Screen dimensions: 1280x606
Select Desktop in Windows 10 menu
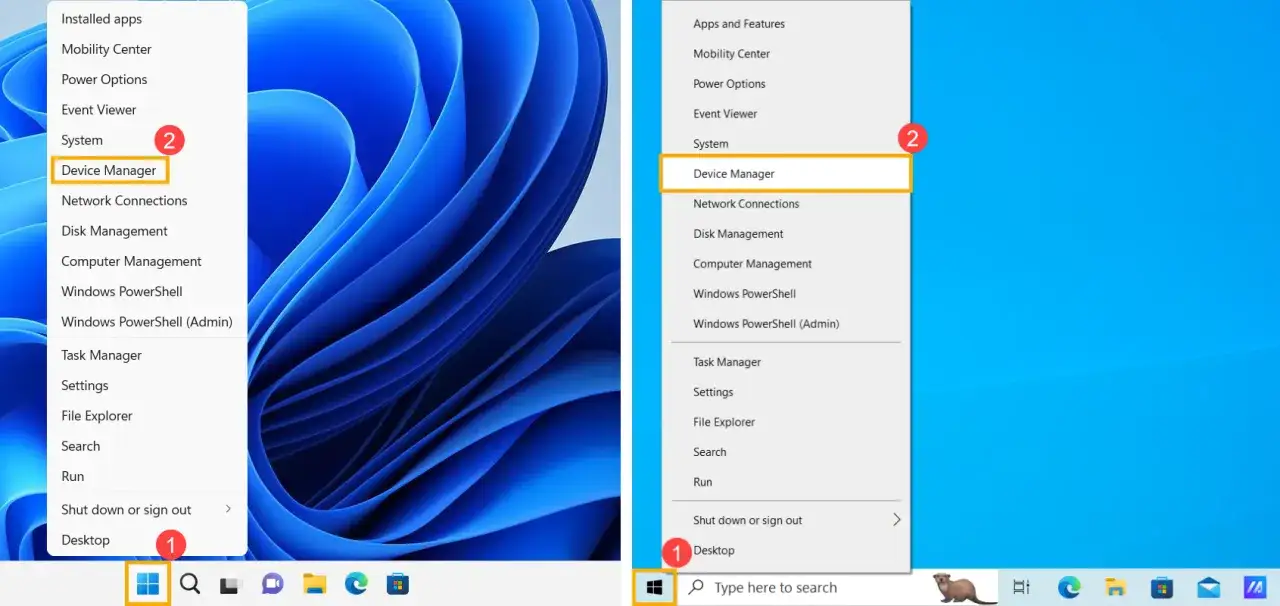(x=786, y=550)
